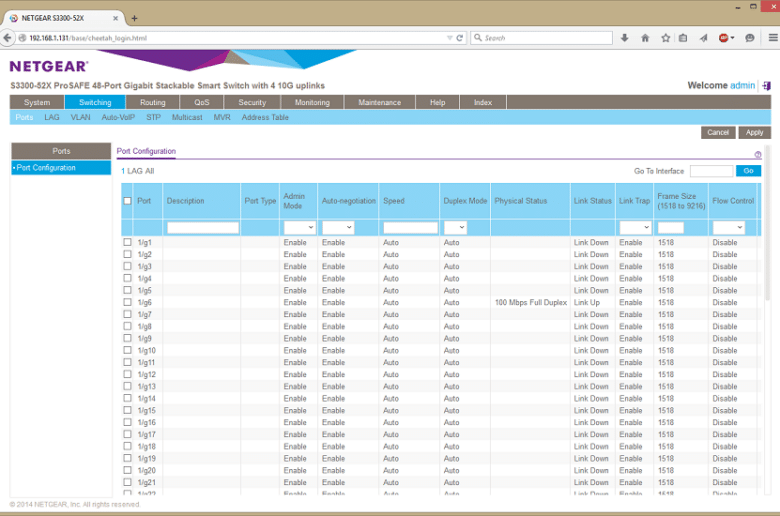Tick the checkbox for port 1/g9

(x=127, y=338)
